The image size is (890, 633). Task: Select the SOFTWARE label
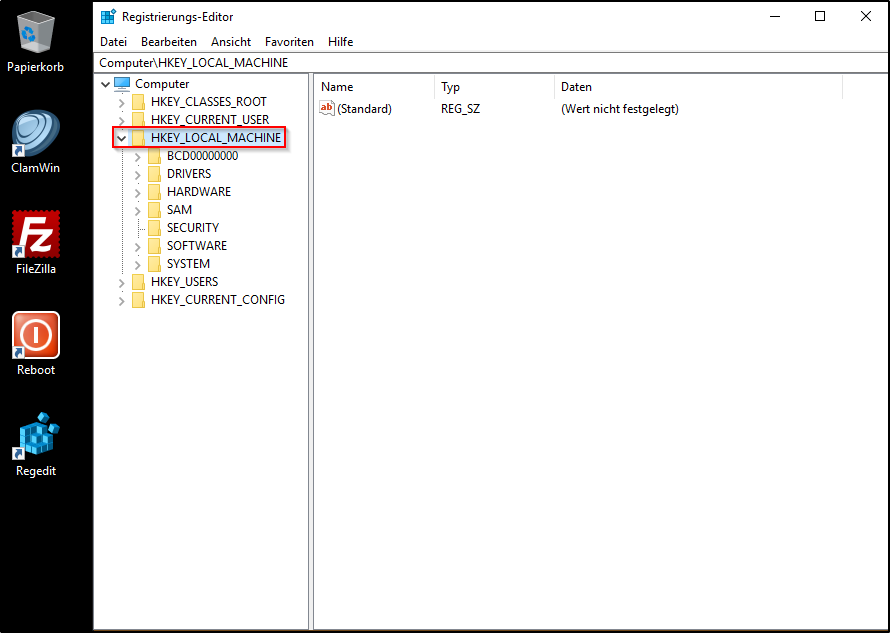[197, 246]
